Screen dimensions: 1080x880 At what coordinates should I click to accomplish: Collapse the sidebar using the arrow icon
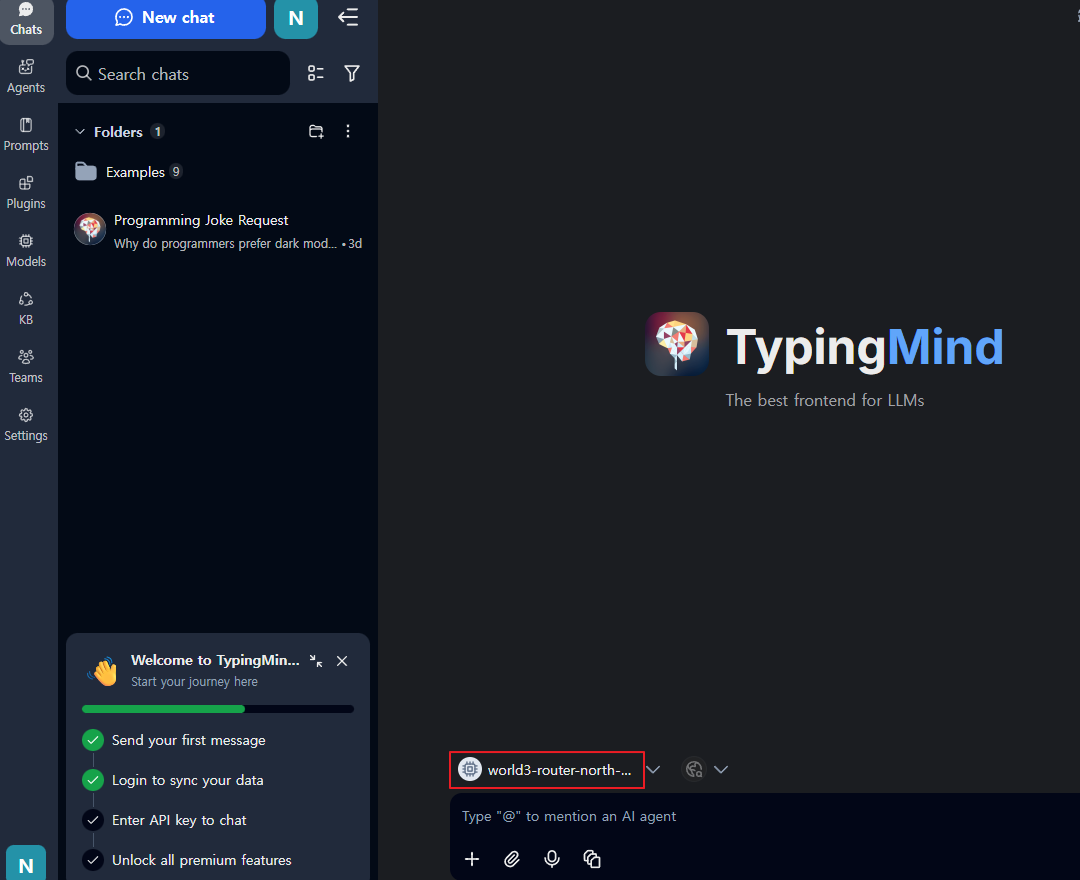(x=348, y=18)
